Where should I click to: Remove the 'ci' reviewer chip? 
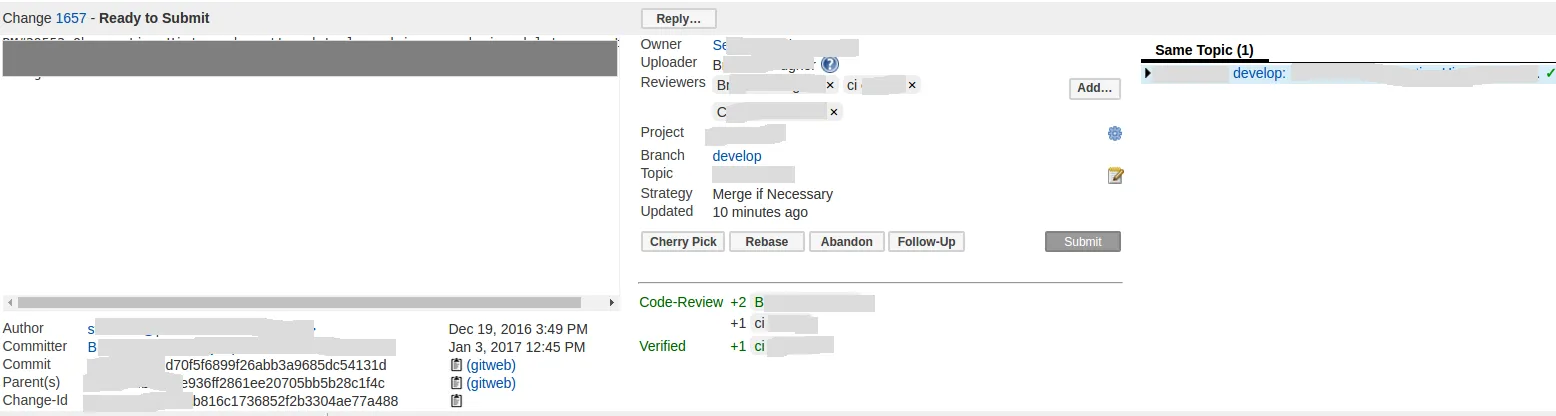tap(912, 86)
